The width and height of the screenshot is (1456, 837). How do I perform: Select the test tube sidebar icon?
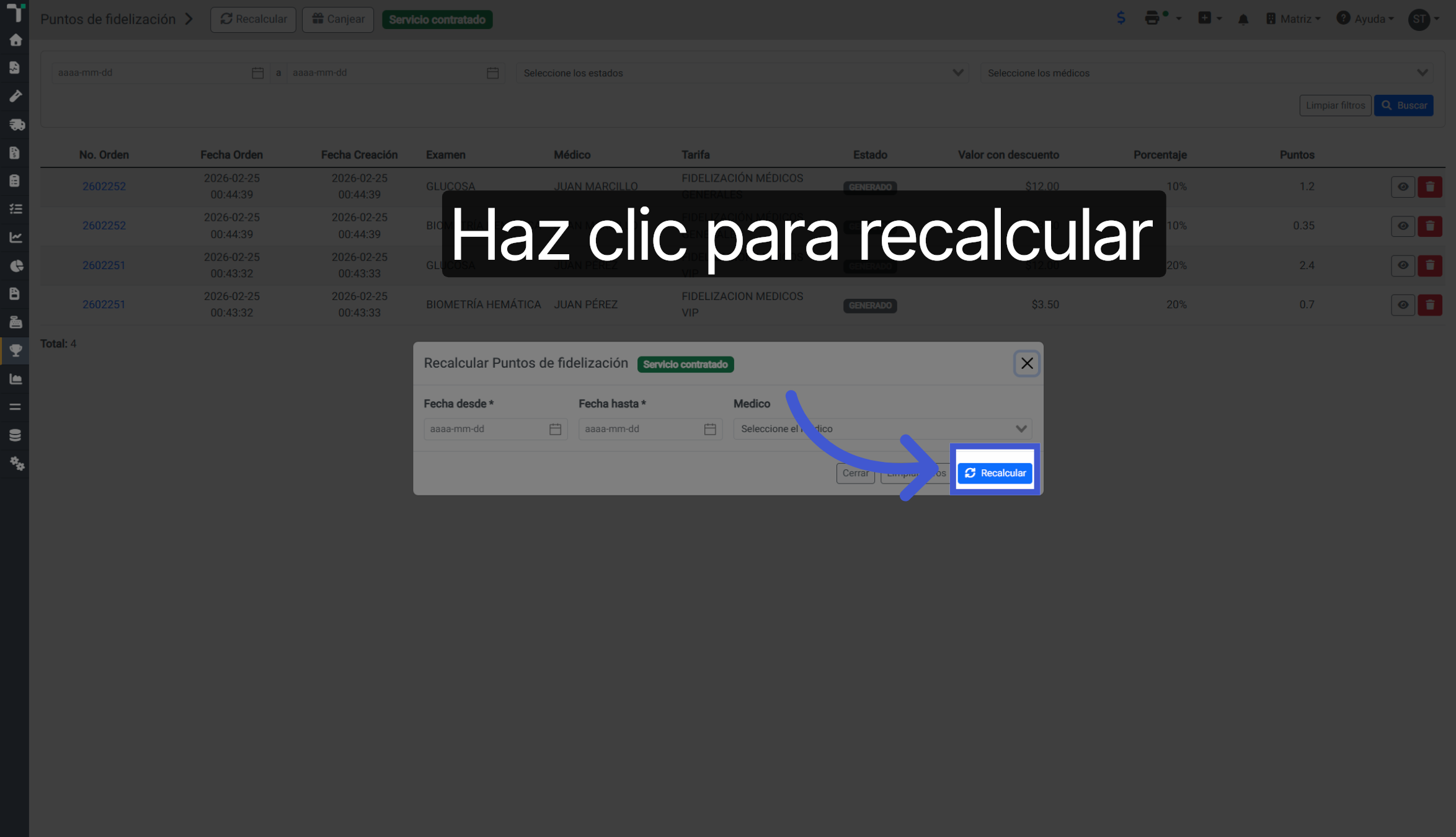pos(16,96)
